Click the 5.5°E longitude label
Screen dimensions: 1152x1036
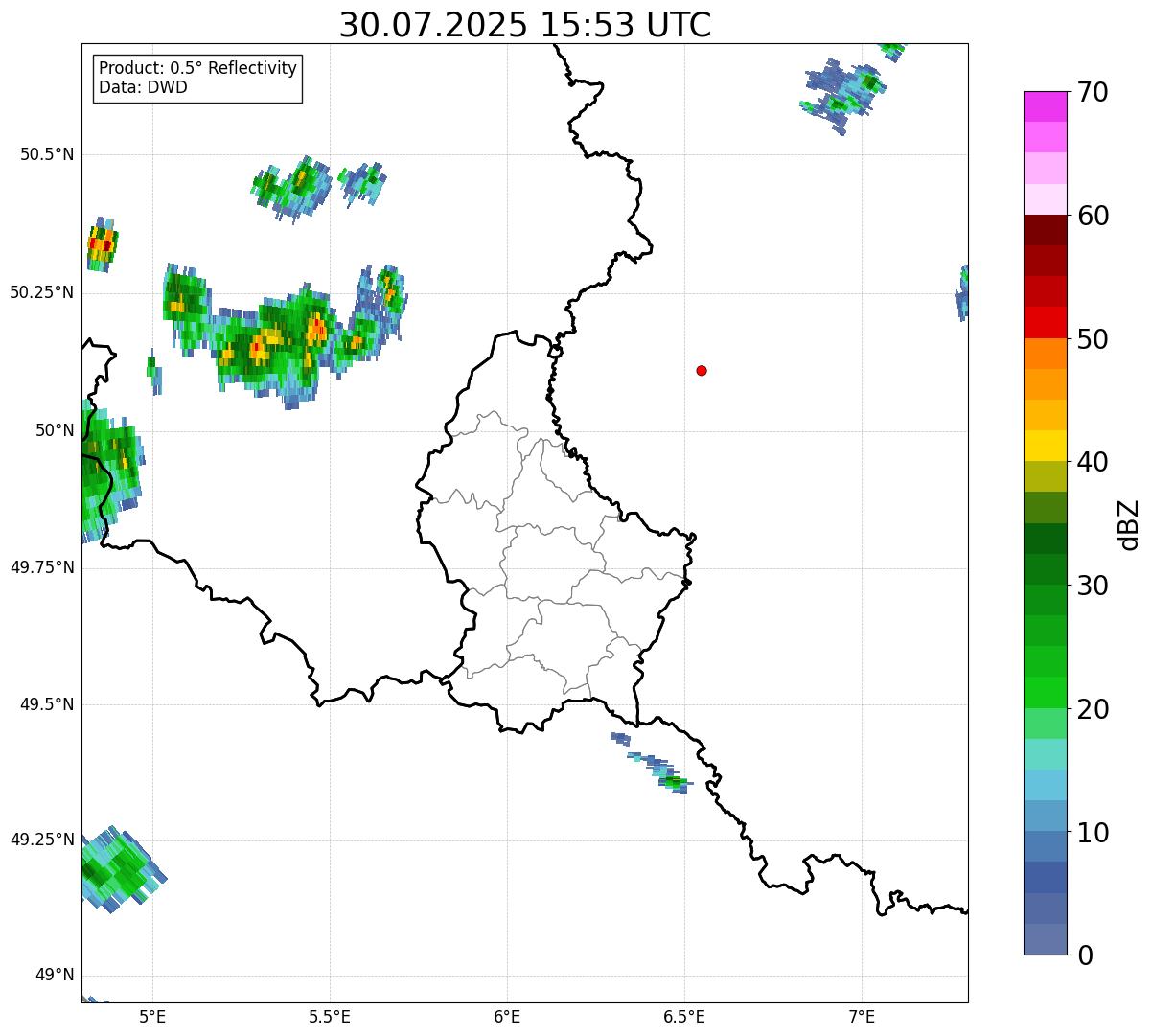(330, 1016)
